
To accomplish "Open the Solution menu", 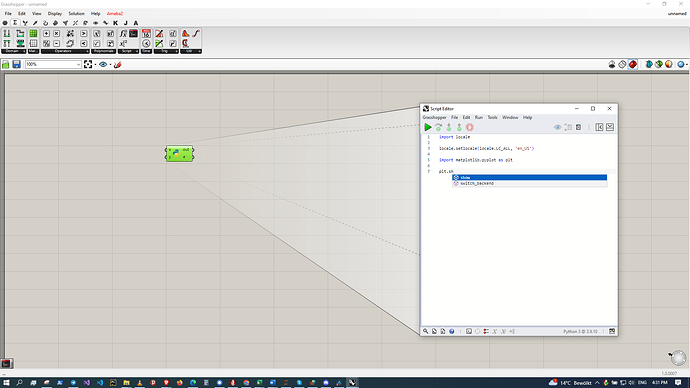I will 76,14.
